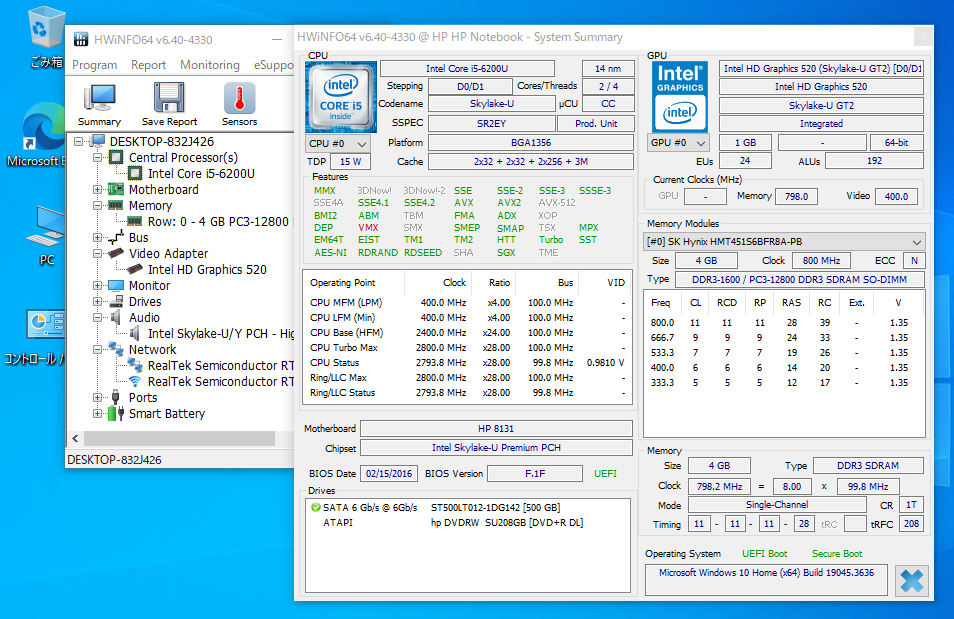This screenshot has width=954, height=619.
Task: Open the GPU #0 selector dropdown
Action: 680,143
